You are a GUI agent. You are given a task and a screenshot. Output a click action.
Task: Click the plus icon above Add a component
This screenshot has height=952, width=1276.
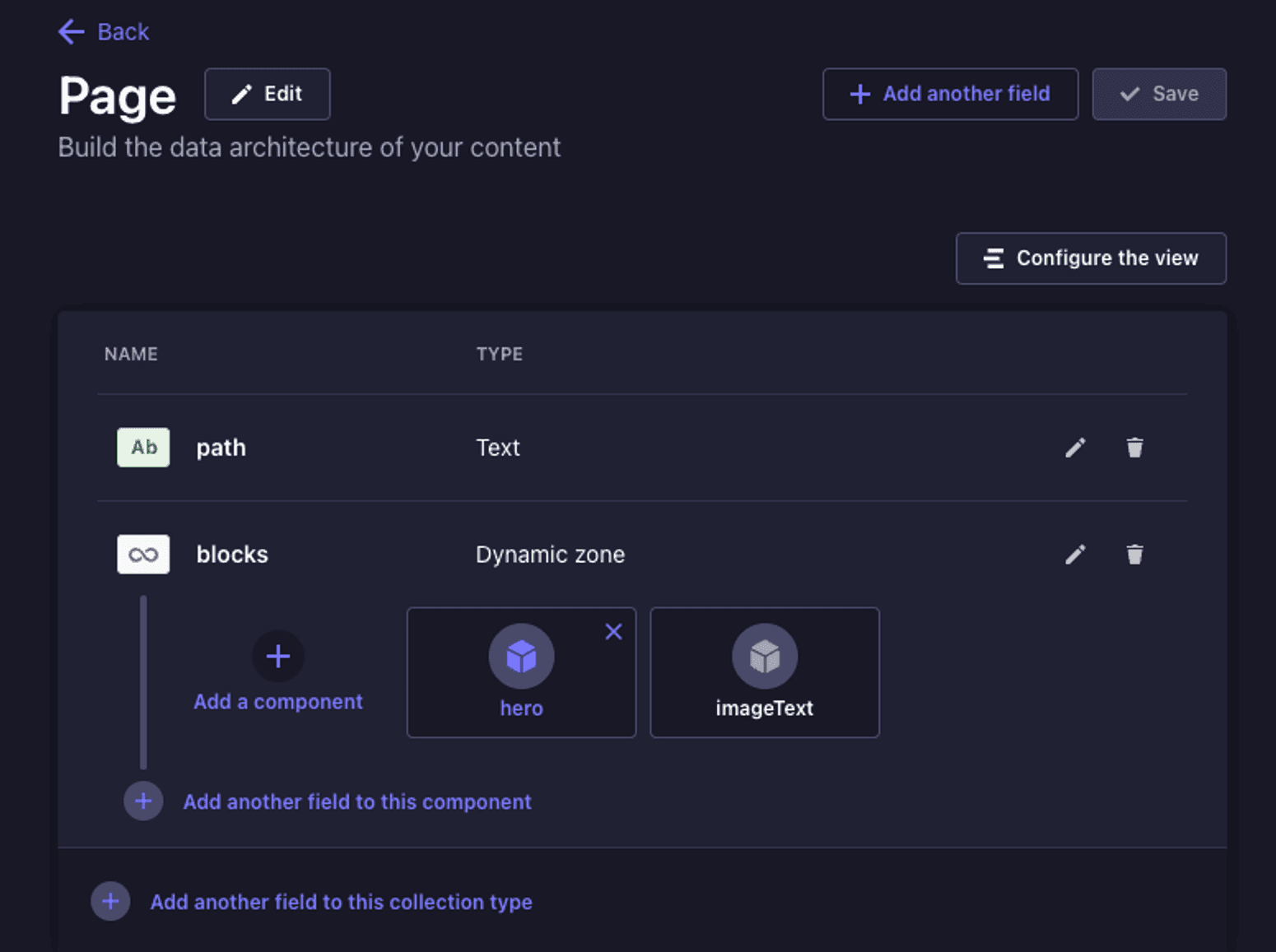[278, 656]
